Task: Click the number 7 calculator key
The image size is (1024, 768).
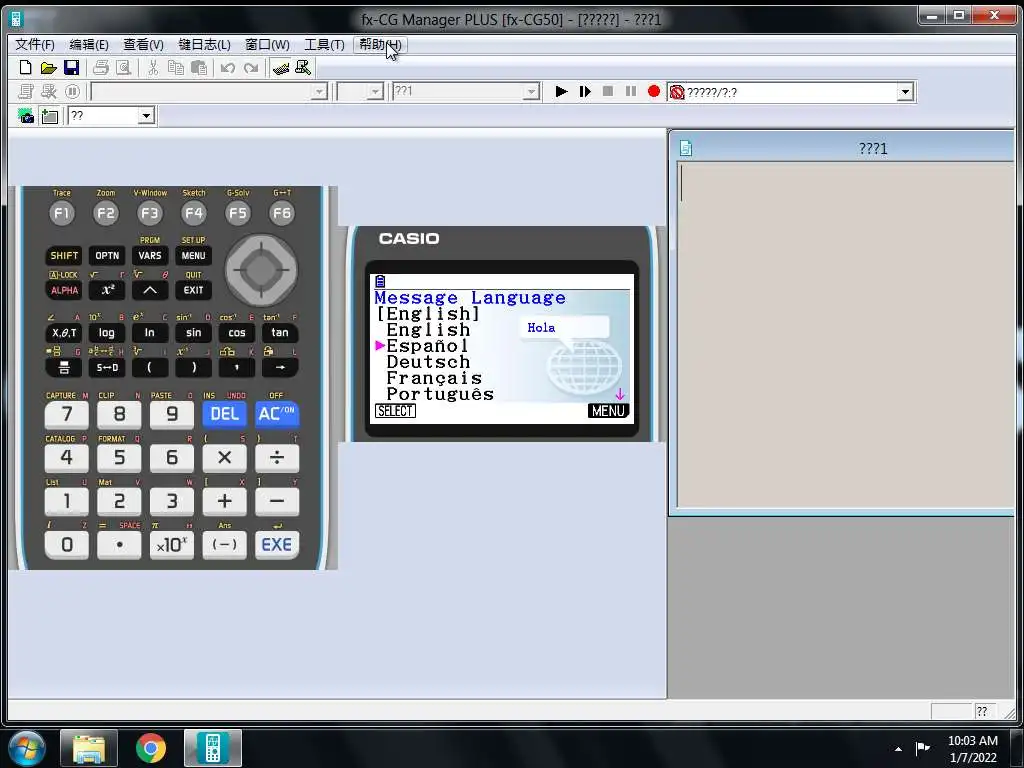Action: click(67, 413)
